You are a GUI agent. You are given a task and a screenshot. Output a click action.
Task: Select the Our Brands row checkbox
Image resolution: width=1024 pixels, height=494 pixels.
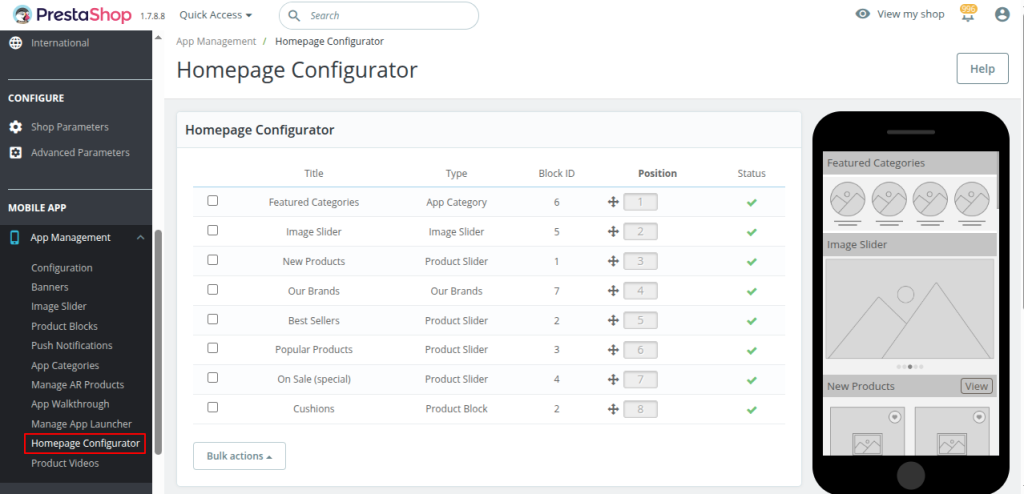pyautogui.click(x=212, y=289)
